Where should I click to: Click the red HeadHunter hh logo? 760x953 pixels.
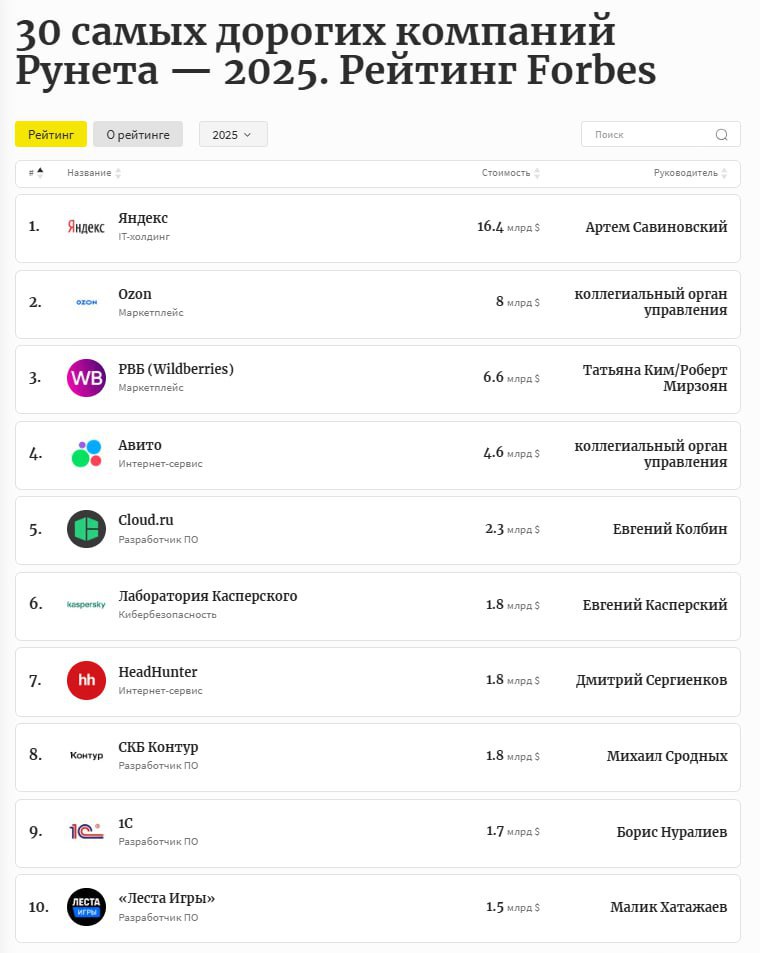(86, 680)
